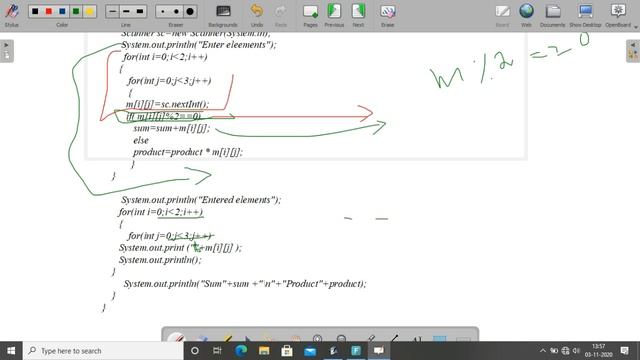Viewport: 640px width, 360px height.
Task: Click Show Desktop
Action: click(x=585, y=16)
